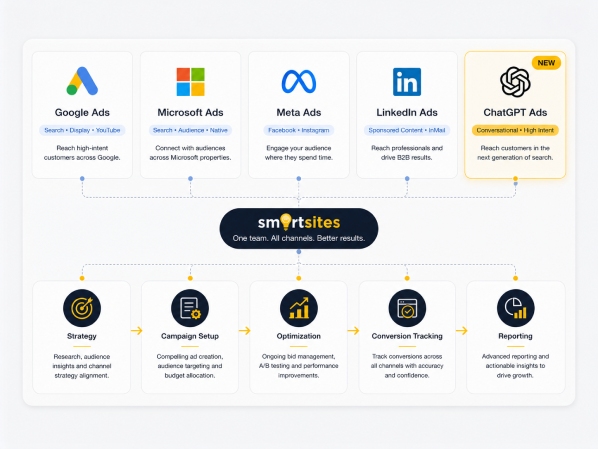This screenshot has height=449, width=598.
Task: Select the LinkedIn Ads heading
Action: 407,113
